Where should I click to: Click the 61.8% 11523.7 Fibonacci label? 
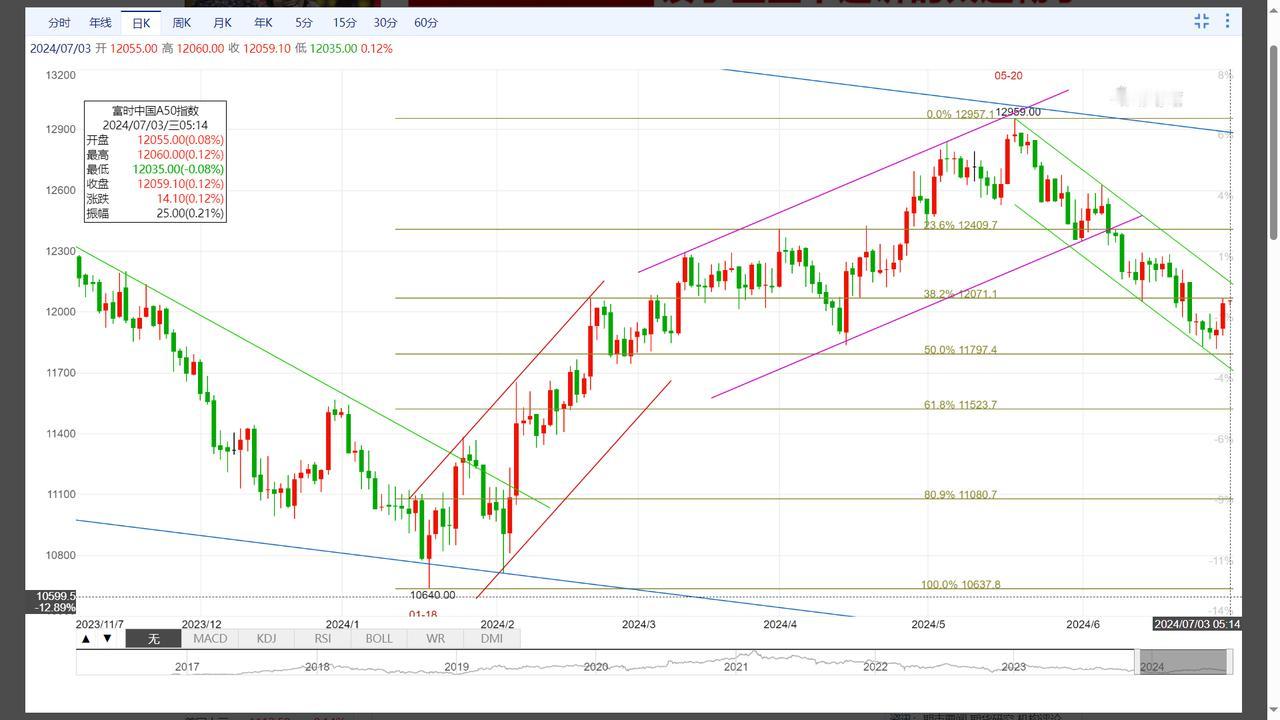click(960, 405)
